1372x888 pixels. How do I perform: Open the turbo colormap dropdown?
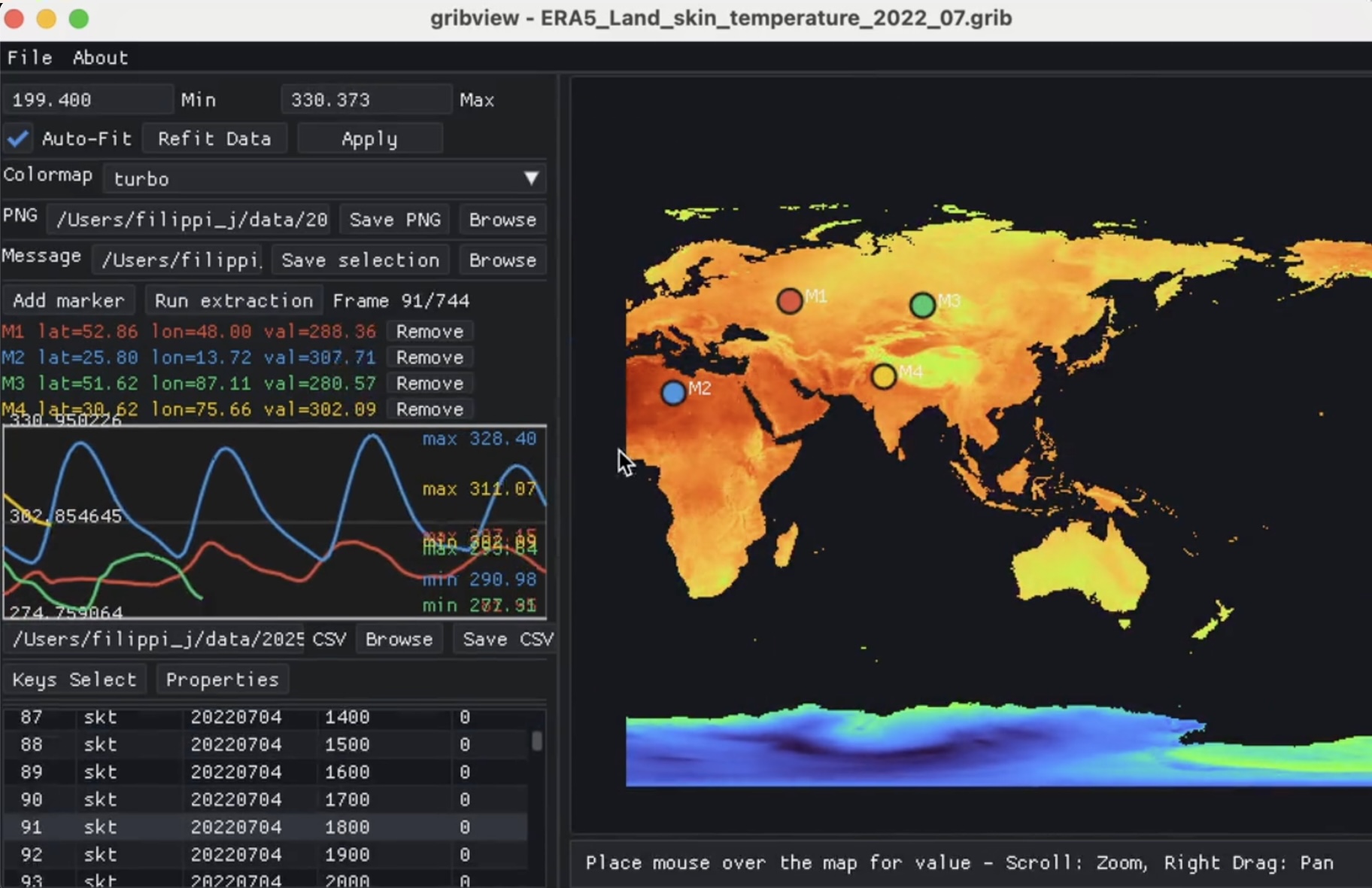point(324,178)
